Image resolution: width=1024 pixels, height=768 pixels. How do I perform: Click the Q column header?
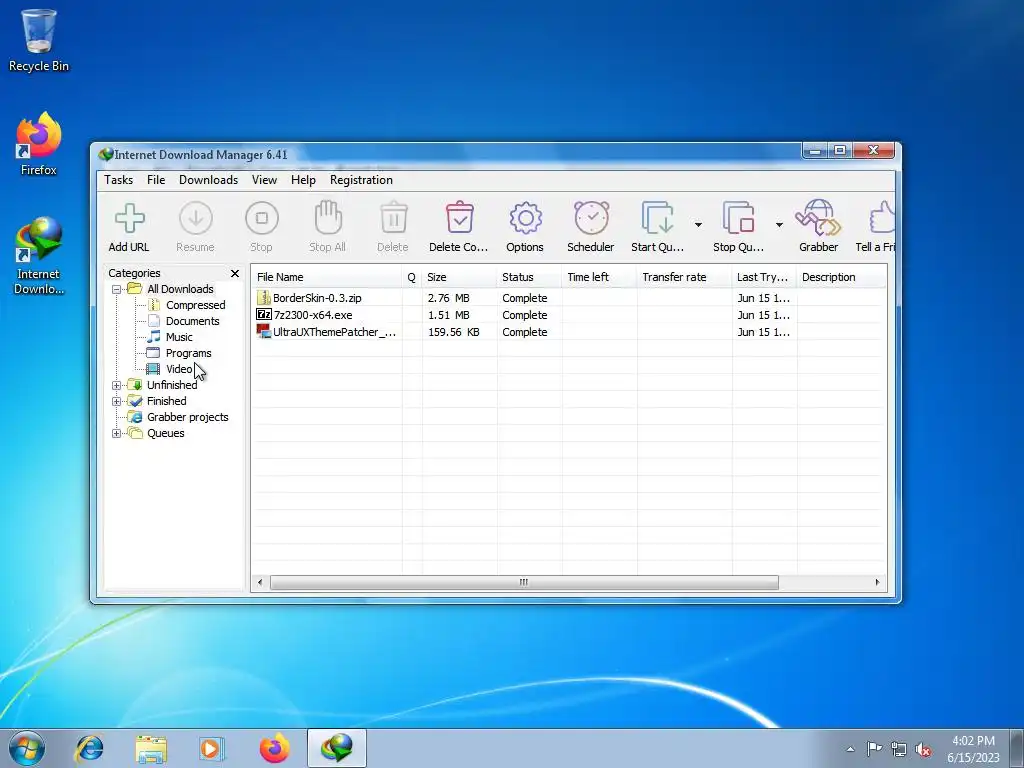pos(412,277)
